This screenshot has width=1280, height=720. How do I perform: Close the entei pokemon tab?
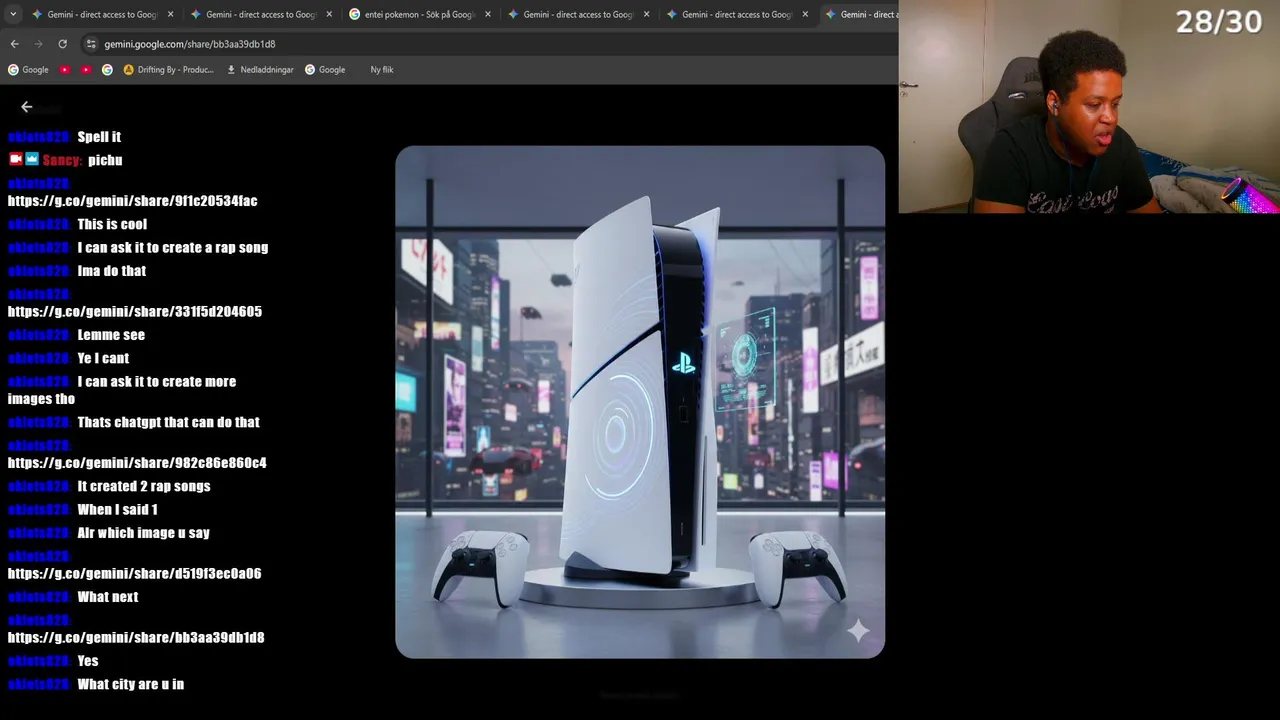coord(487,14)
